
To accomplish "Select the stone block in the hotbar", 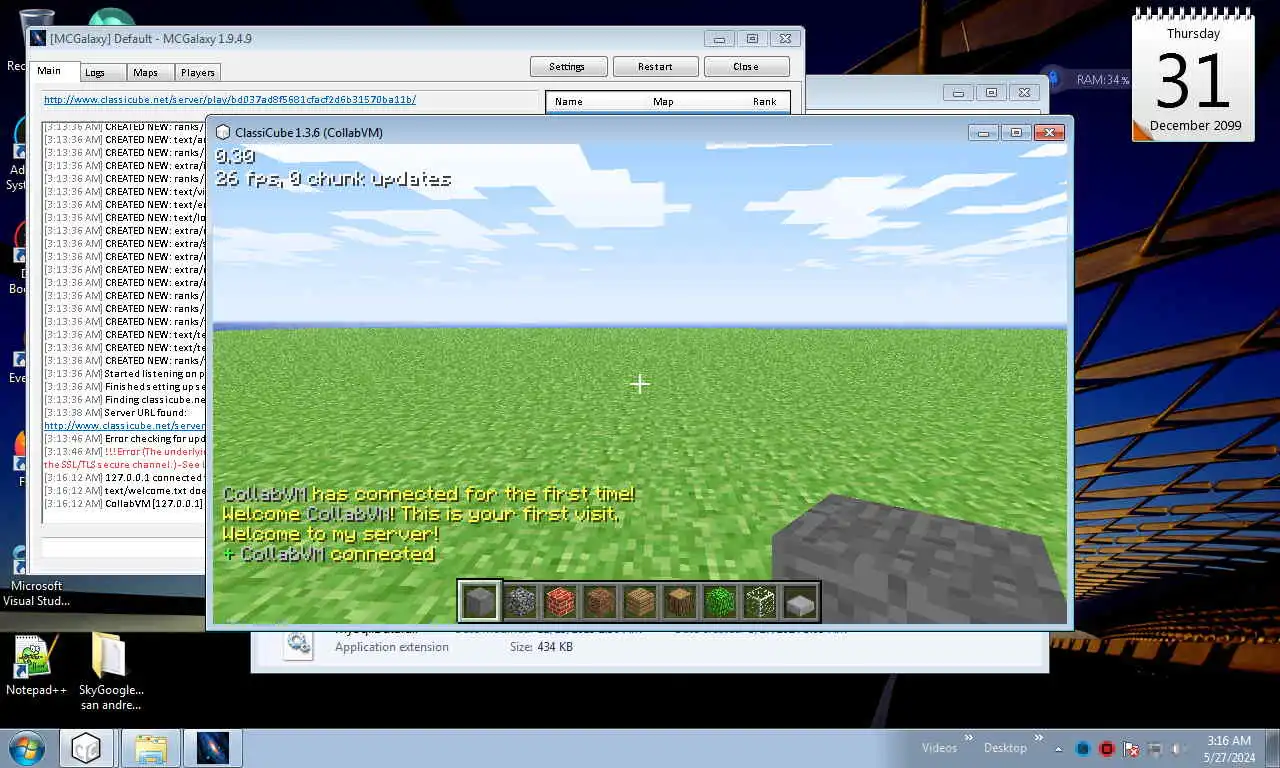I will point(480,601).
